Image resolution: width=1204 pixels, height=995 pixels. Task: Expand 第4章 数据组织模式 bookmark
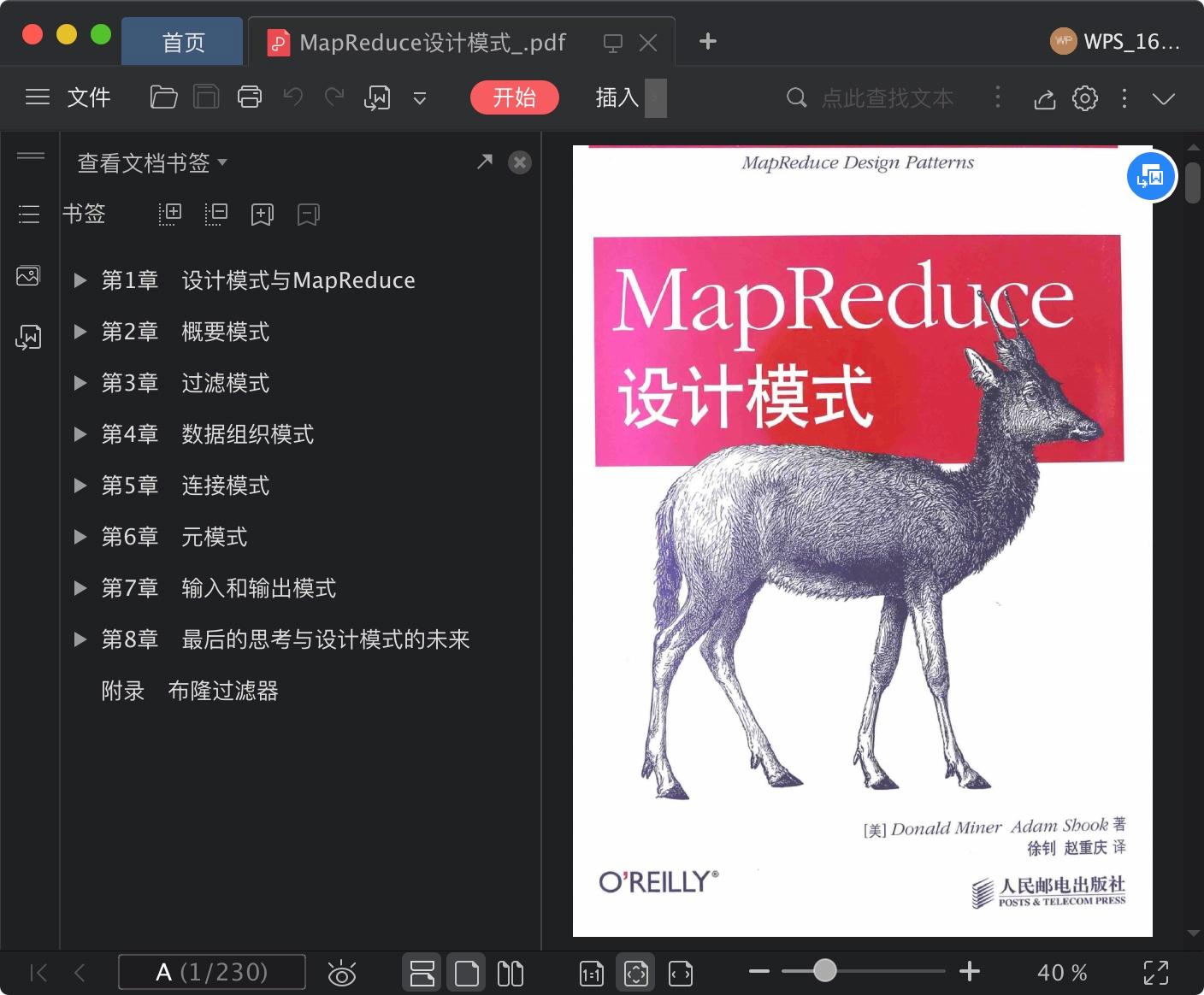coord(80,434)
